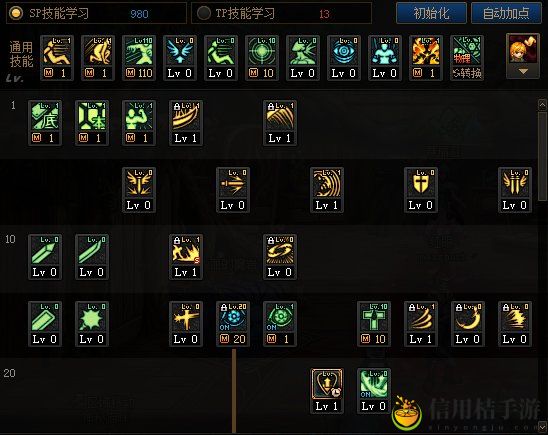
Task: Select the golden shield cross skill
Action: [421, 190]
